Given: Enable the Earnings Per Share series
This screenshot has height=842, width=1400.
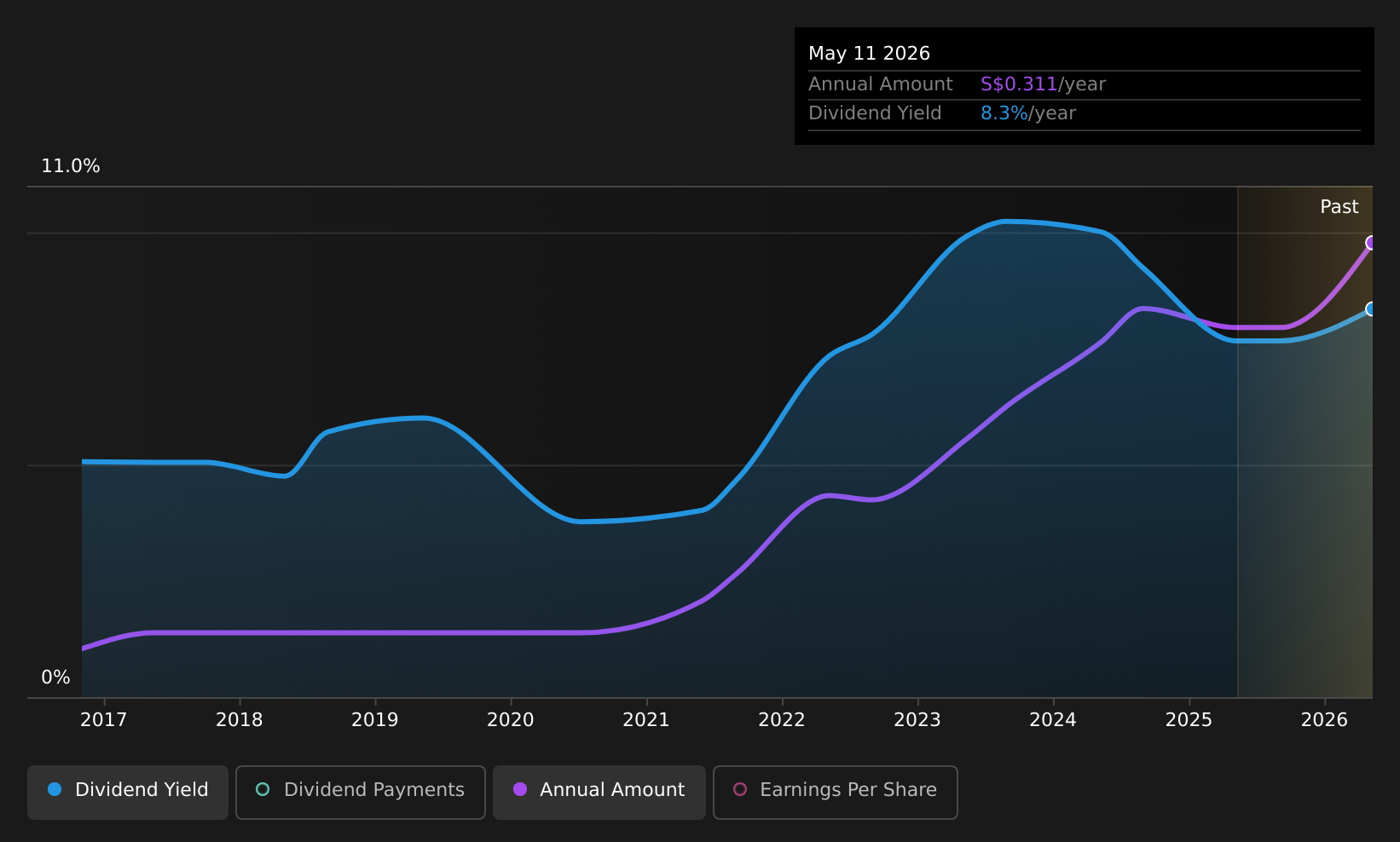Looking at the screenshot, I should point(836,792).
